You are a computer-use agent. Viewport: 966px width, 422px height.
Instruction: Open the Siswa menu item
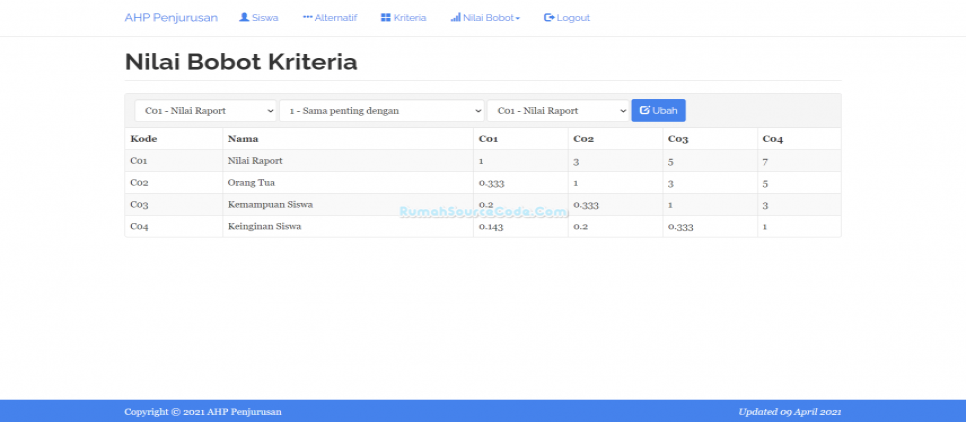259,18
